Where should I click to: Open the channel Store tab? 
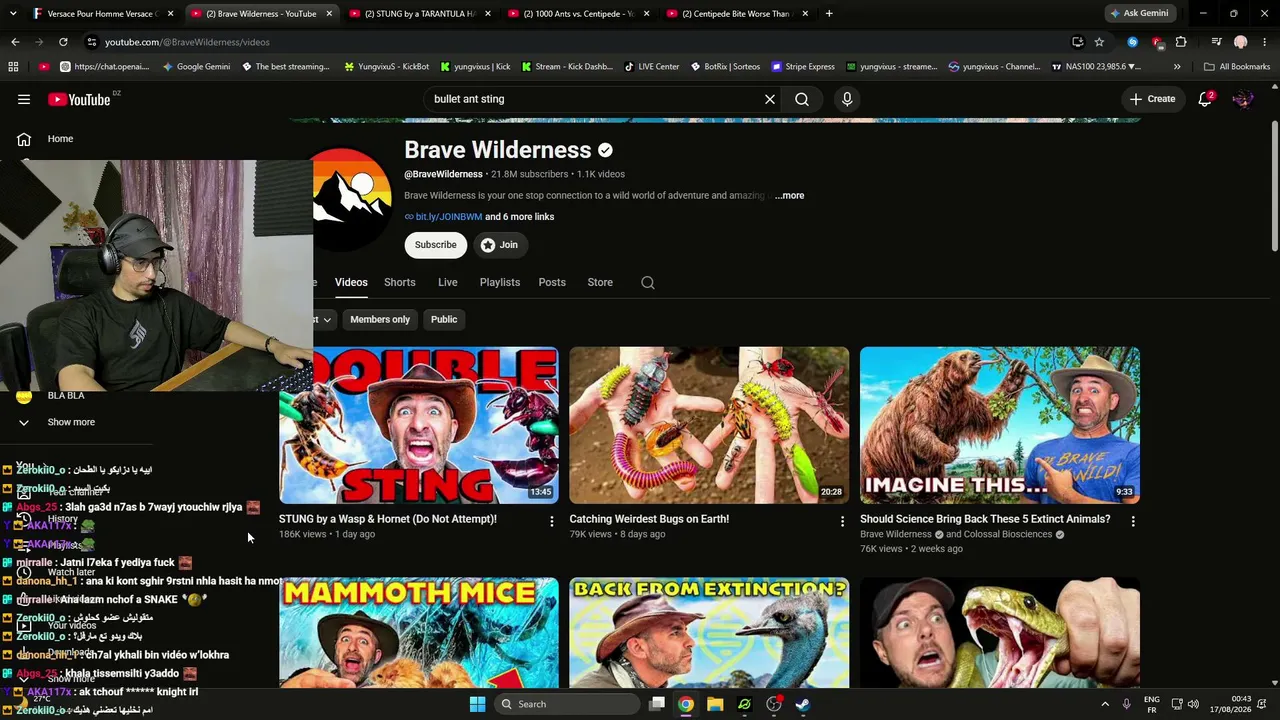pyautogui.click(x=600, y=282)
